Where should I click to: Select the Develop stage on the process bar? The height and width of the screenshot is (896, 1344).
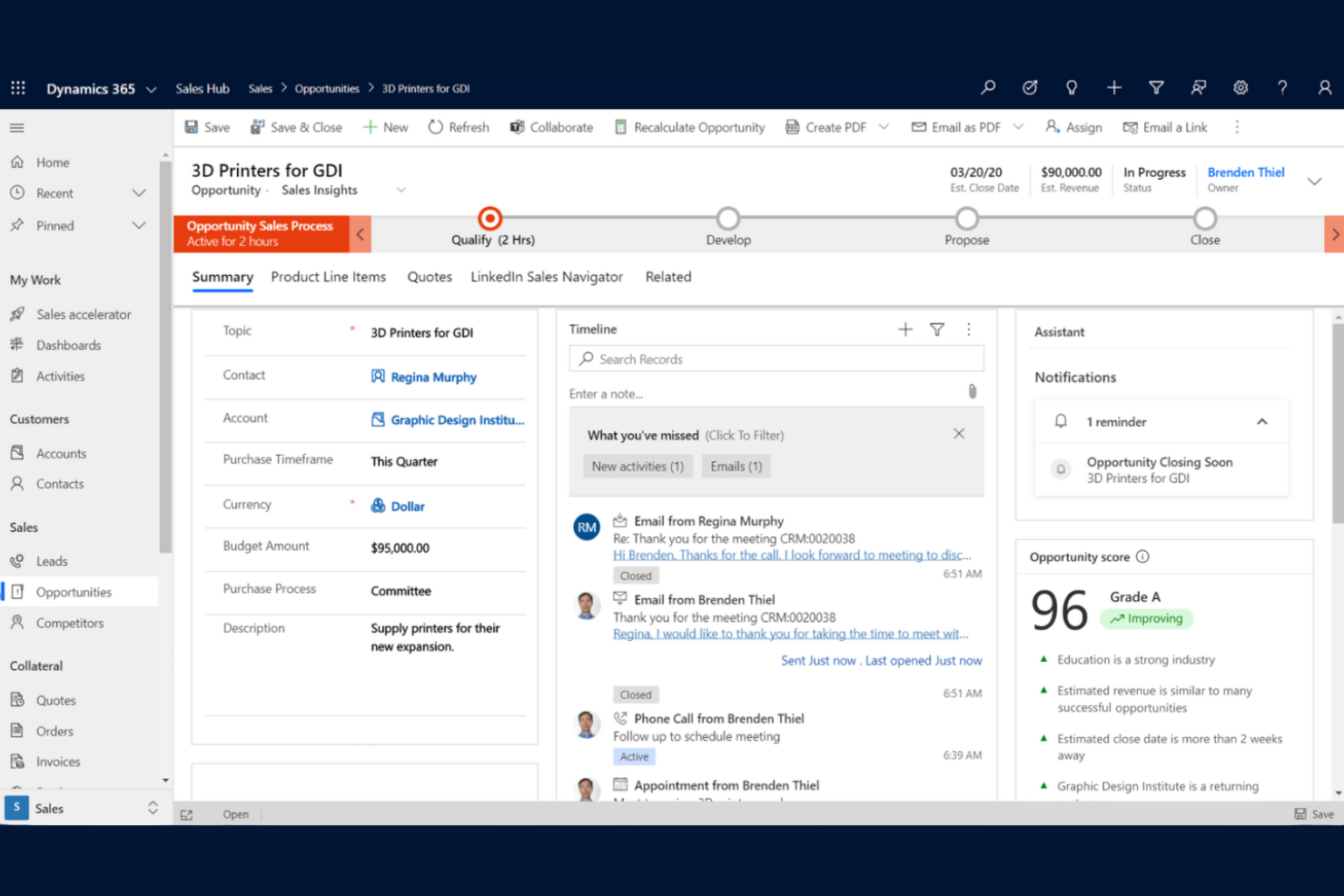(727, 220)
